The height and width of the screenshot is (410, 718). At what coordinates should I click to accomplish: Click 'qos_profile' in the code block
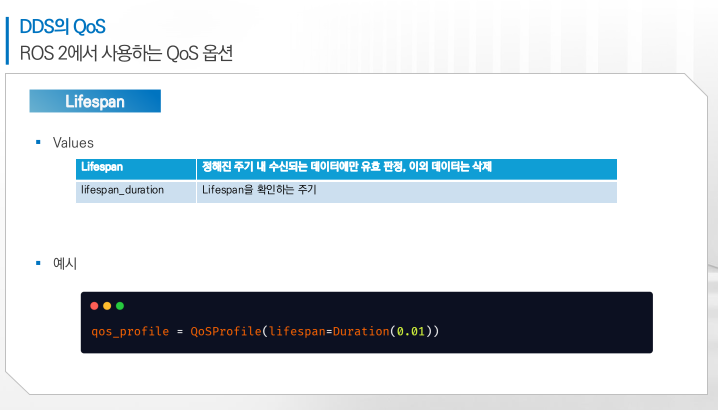pos(130,332)
